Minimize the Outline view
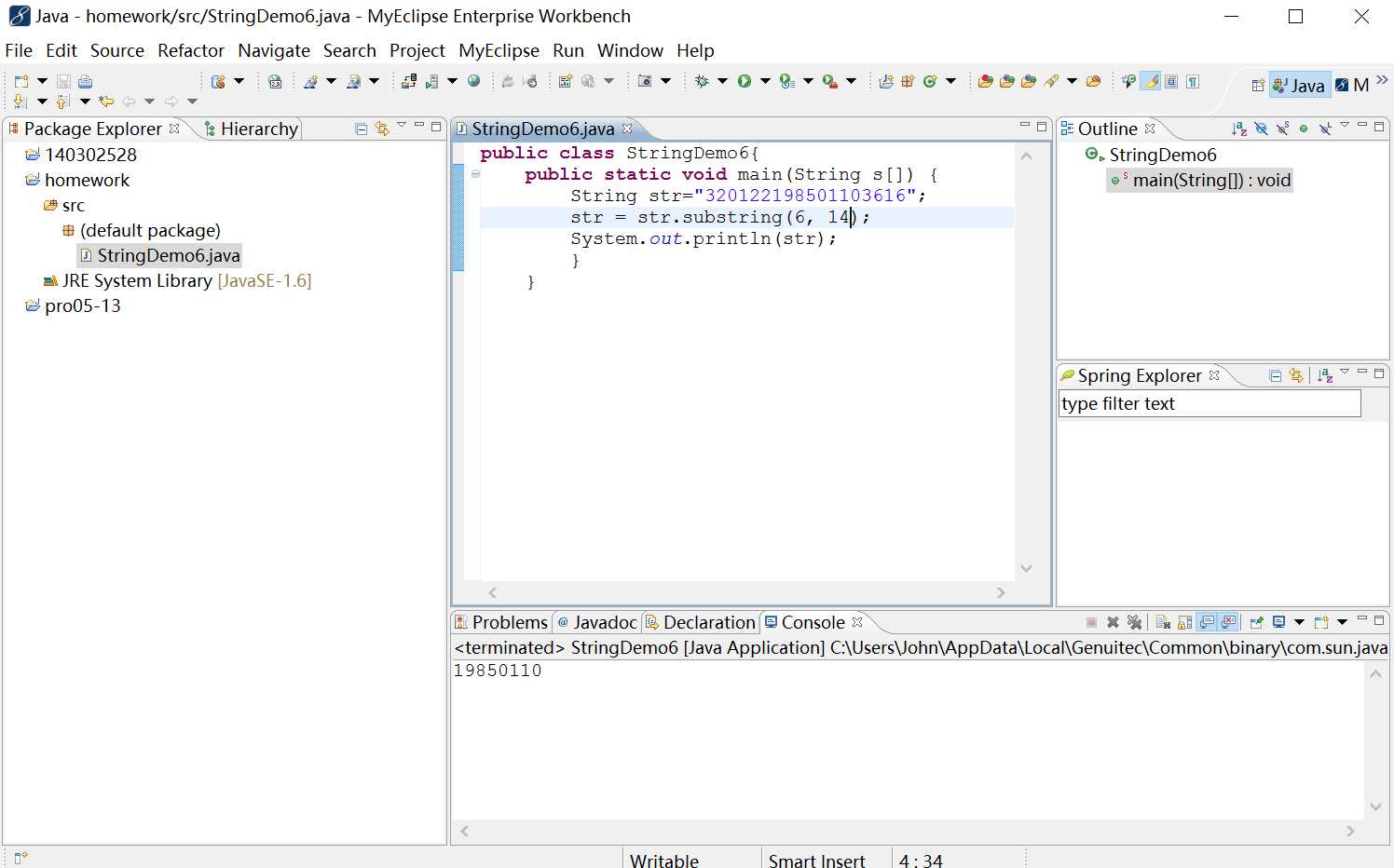This screenshot has height=868, width=1394. [x=1362, y=125]
